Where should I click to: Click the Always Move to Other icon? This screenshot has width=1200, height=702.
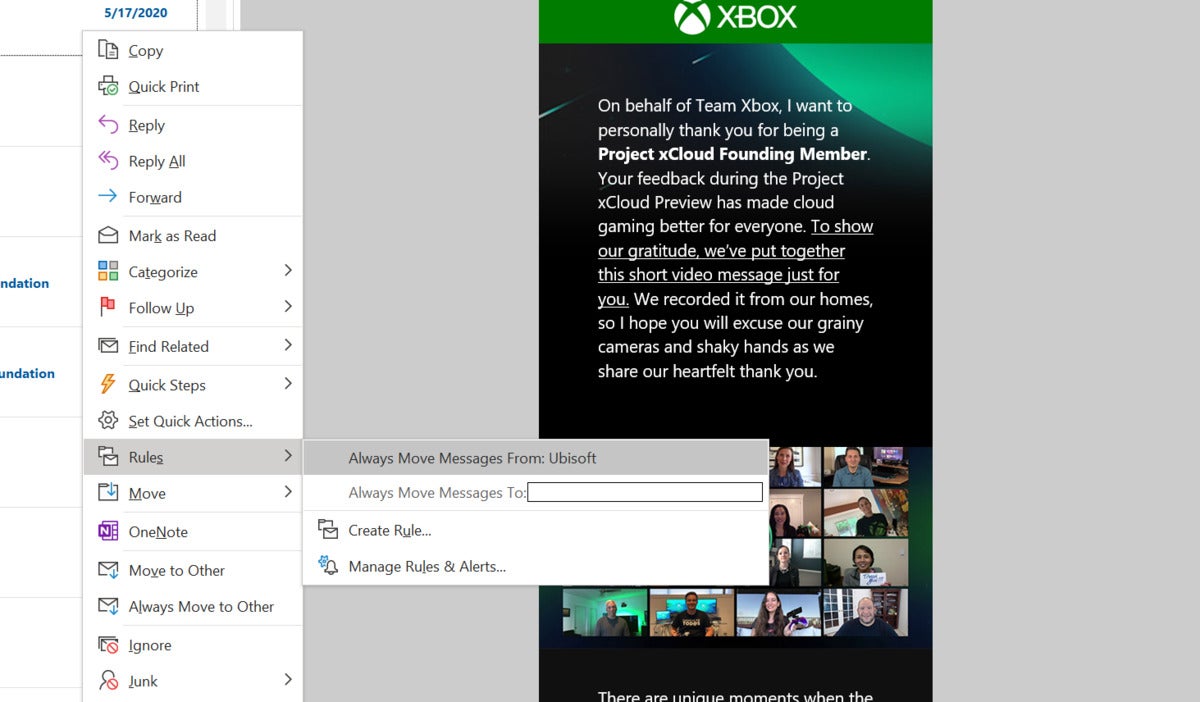[108, 606]
